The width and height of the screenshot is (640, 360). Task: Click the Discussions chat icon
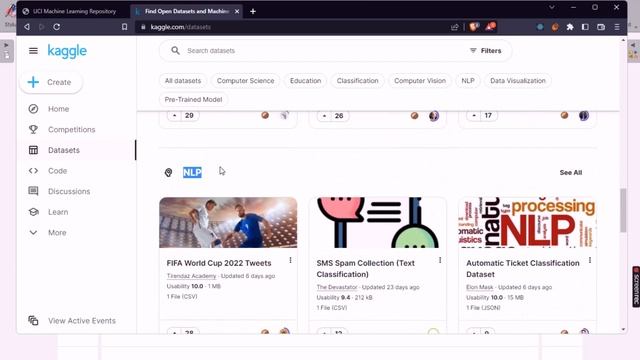tap(33, 191)
